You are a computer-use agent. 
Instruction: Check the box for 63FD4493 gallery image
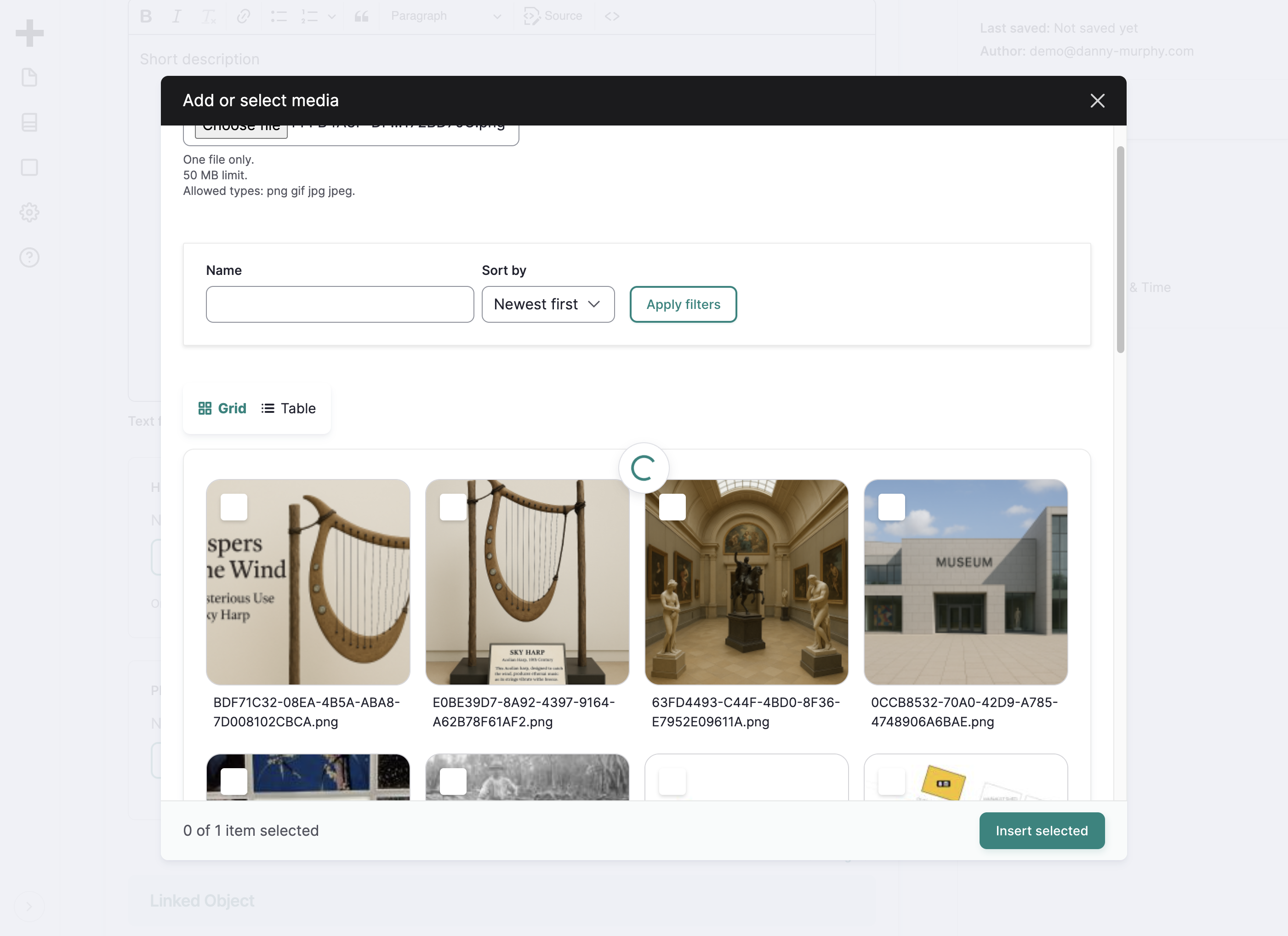click(x=672, y=507)
